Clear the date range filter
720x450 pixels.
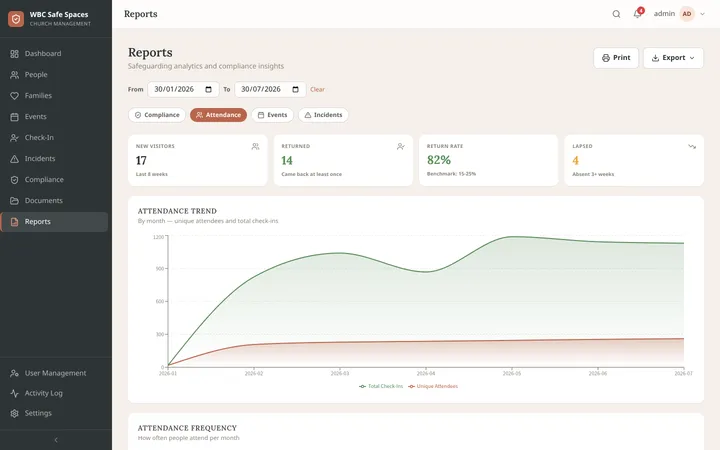[x=317, y=90]
